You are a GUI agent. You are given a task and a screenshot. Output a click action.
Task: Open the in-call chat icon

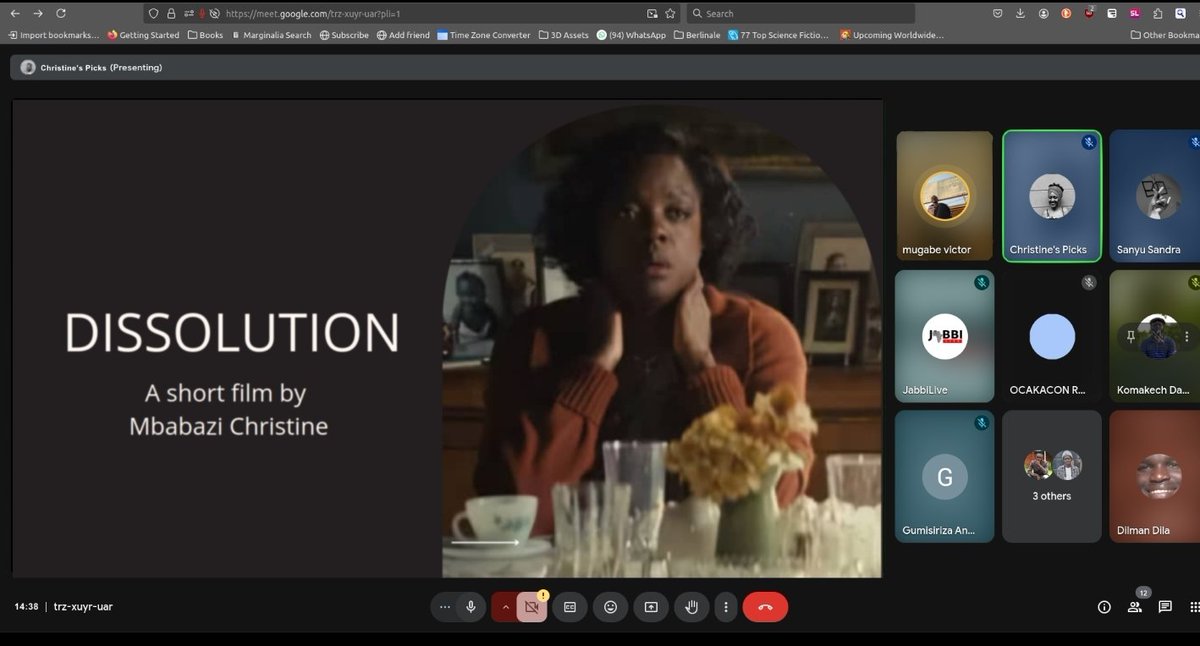point(1165,607)
